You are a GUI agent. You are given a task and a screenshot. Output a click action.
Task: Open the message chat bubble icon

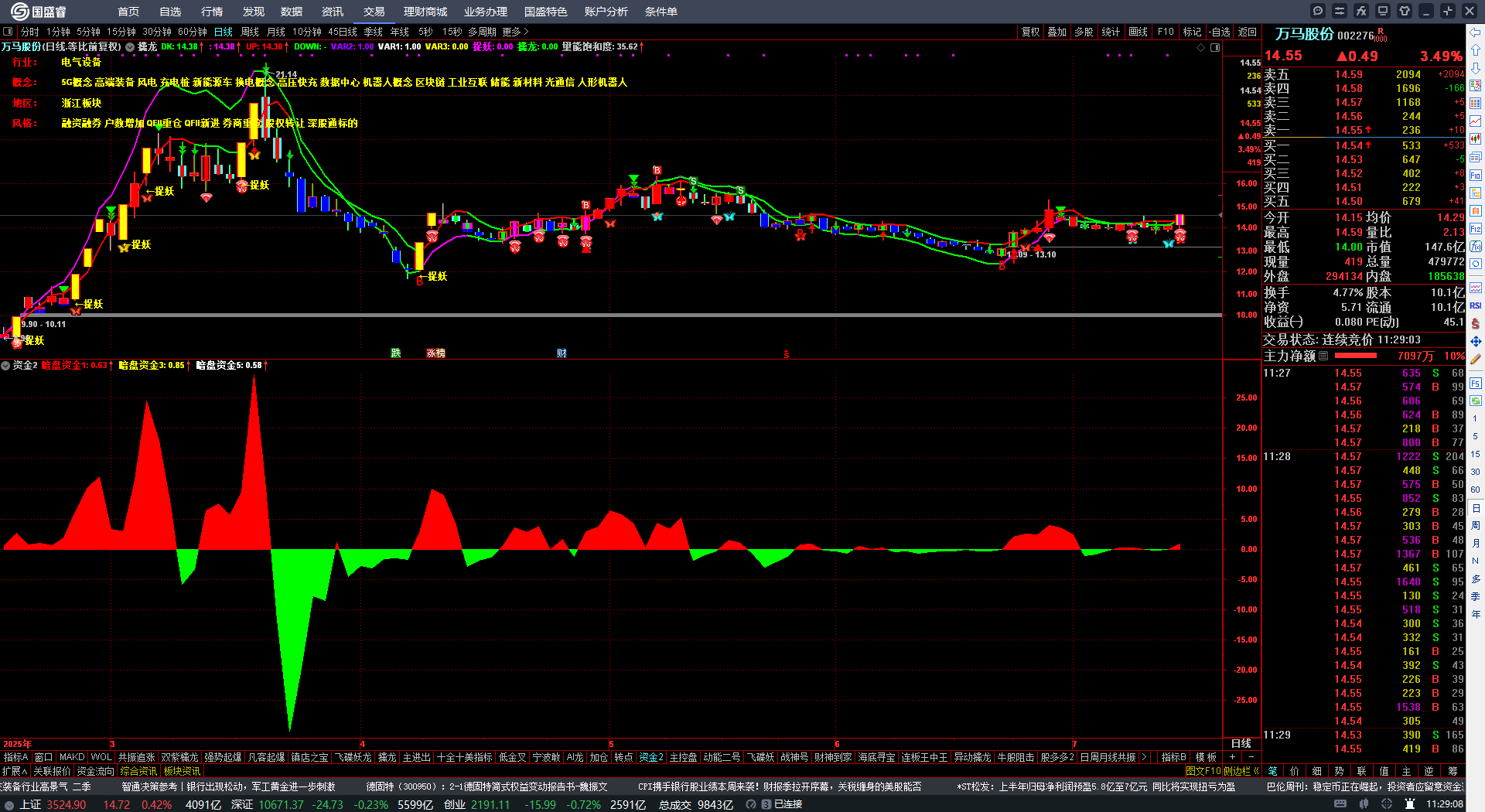point(1318,11)
